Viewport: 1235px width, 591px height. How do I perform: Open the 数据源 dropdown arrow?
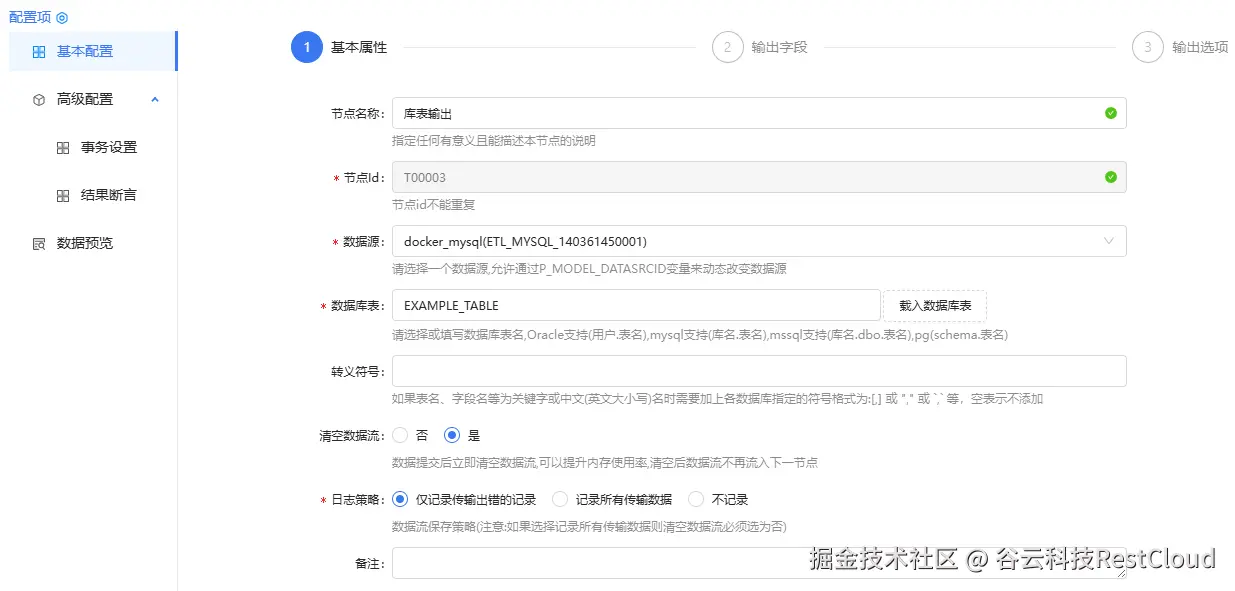pos(1109,241)
